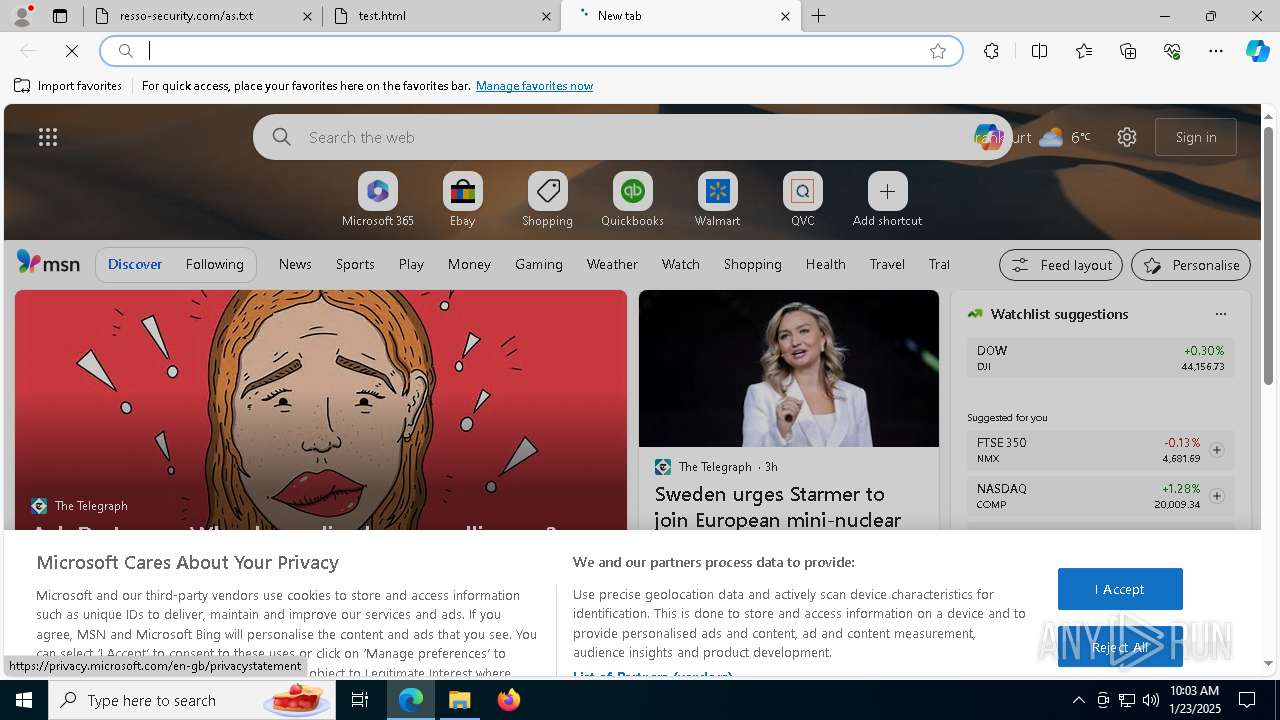Image resolution: width=1280 pixels, height=720 pixels.
Task: Open the MSN app launcher grid
Action: [x=47, y=137]
